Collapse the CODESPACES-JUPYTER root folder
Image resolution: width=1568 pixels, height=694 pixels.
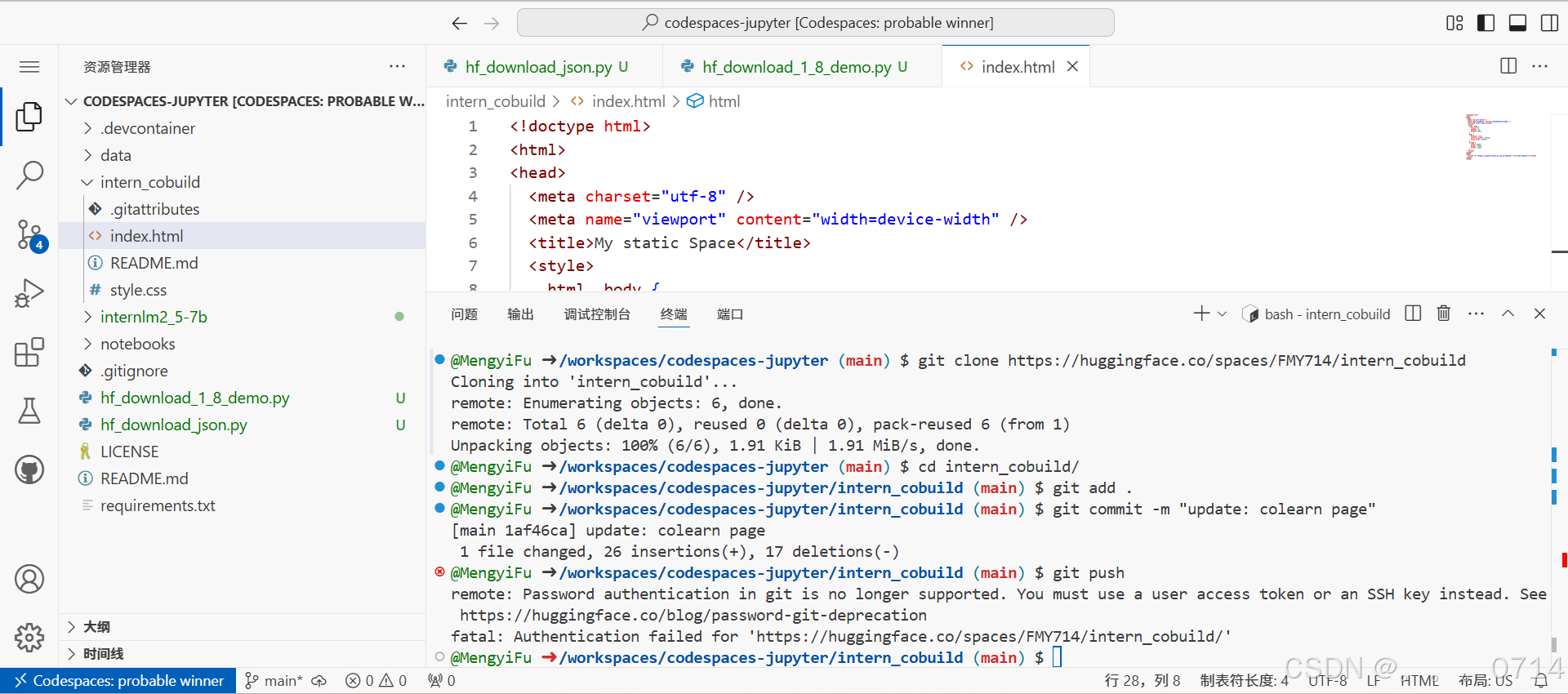243,101
